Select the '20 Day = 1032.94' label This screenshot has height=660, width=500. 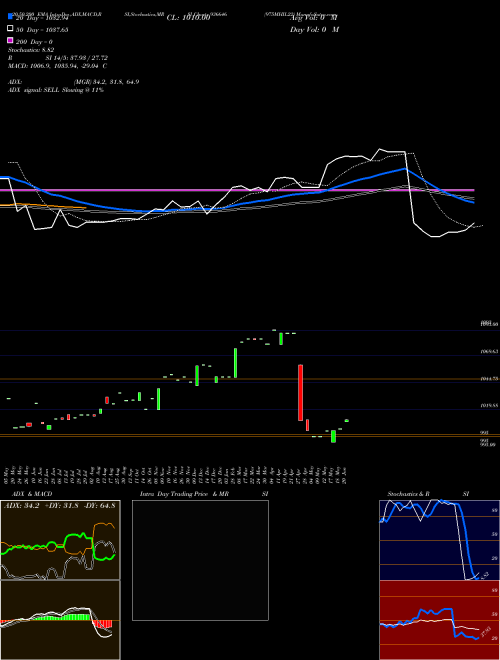42,18
